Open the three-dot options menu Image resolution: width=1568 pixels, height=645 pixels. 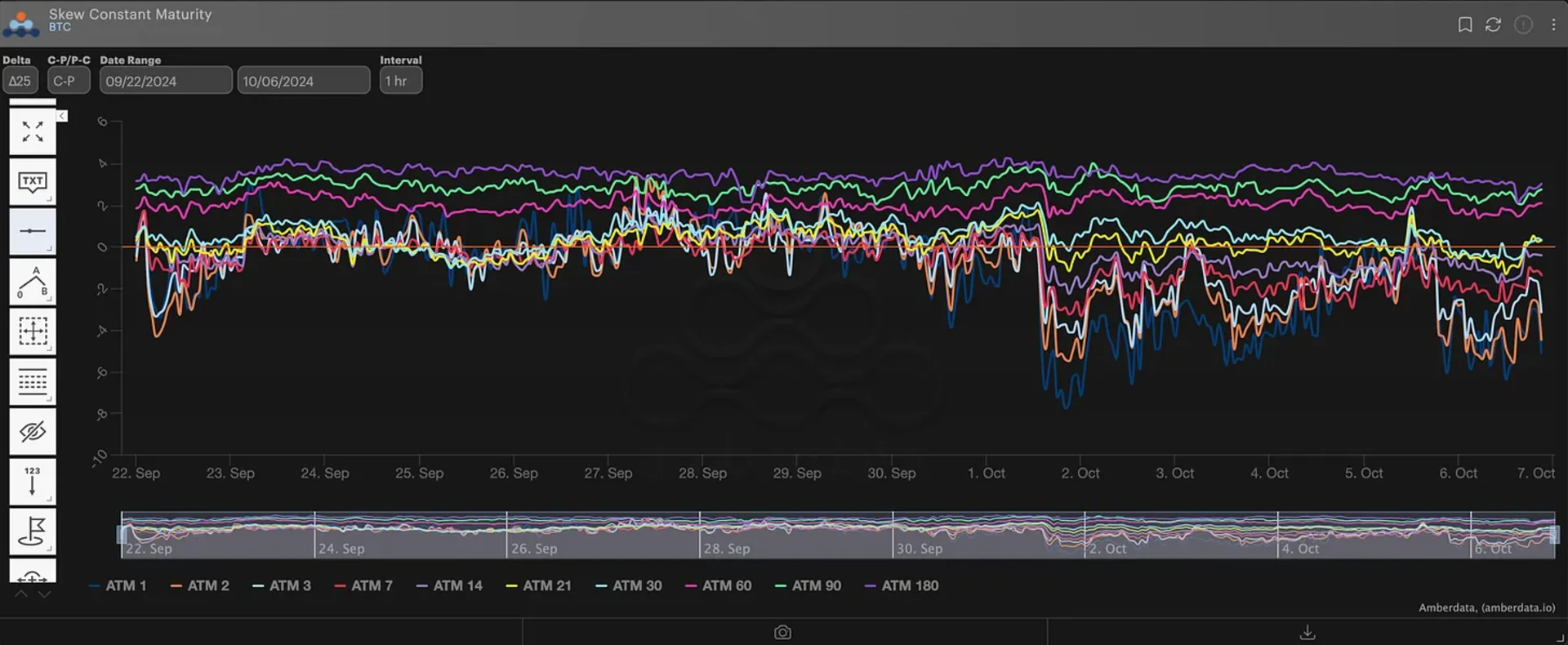pos(1553,24)
